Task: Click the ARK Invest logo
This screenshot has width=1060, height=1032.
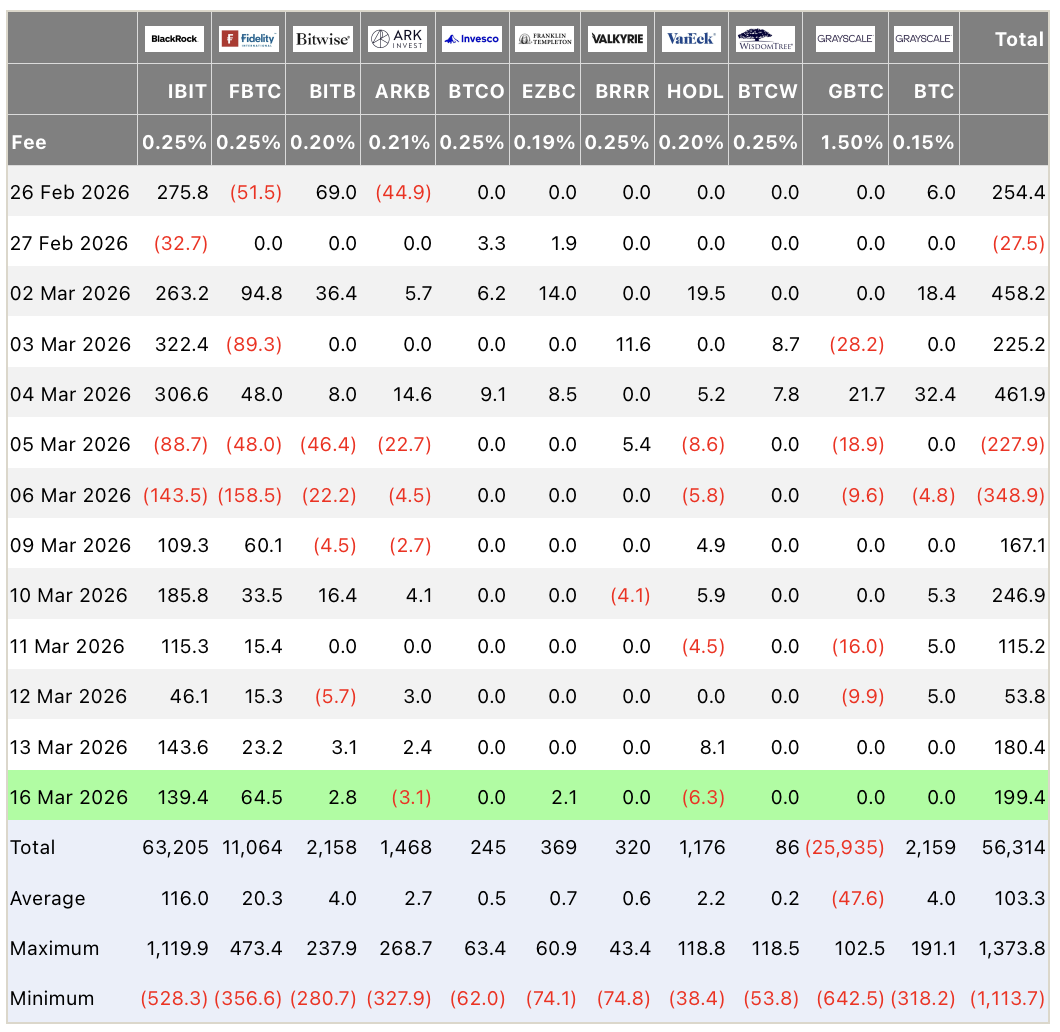Action: point(397,40)
